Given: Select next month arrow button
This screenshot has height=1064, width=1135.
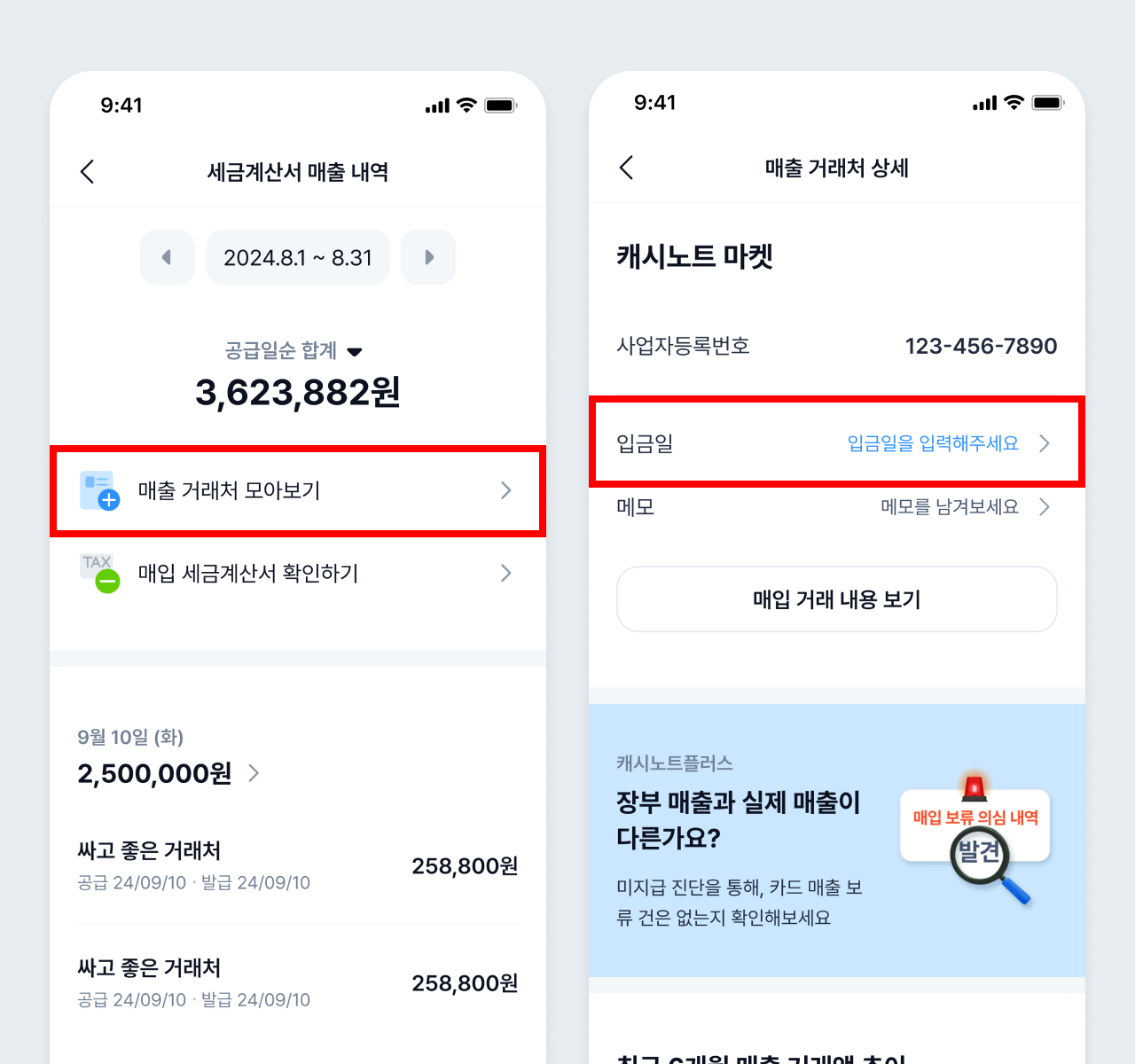Looking at the screenshot, I should point(428,257).
